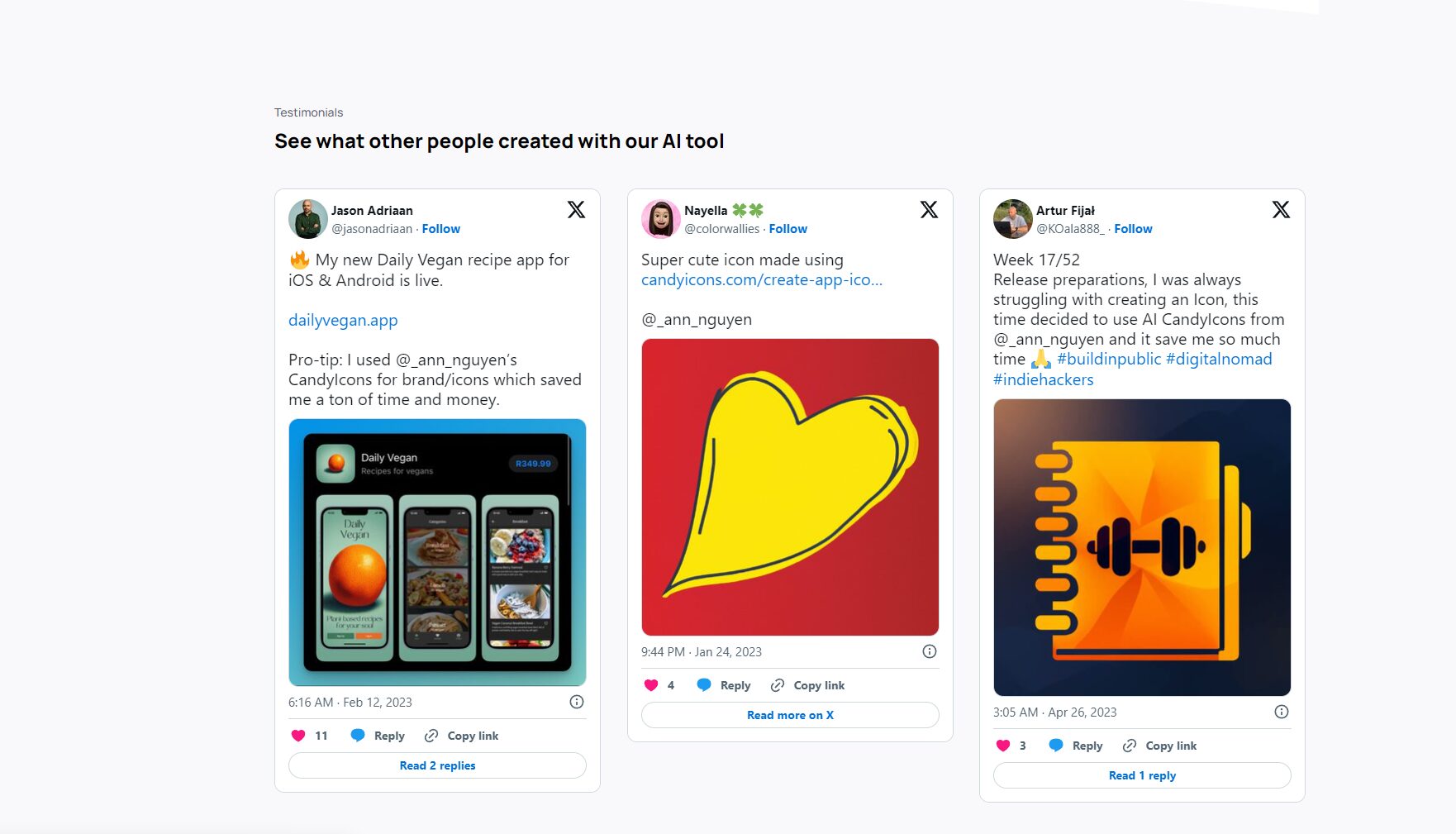Open the candyicons.com create-app-icon link

click(x=762, y=280)
